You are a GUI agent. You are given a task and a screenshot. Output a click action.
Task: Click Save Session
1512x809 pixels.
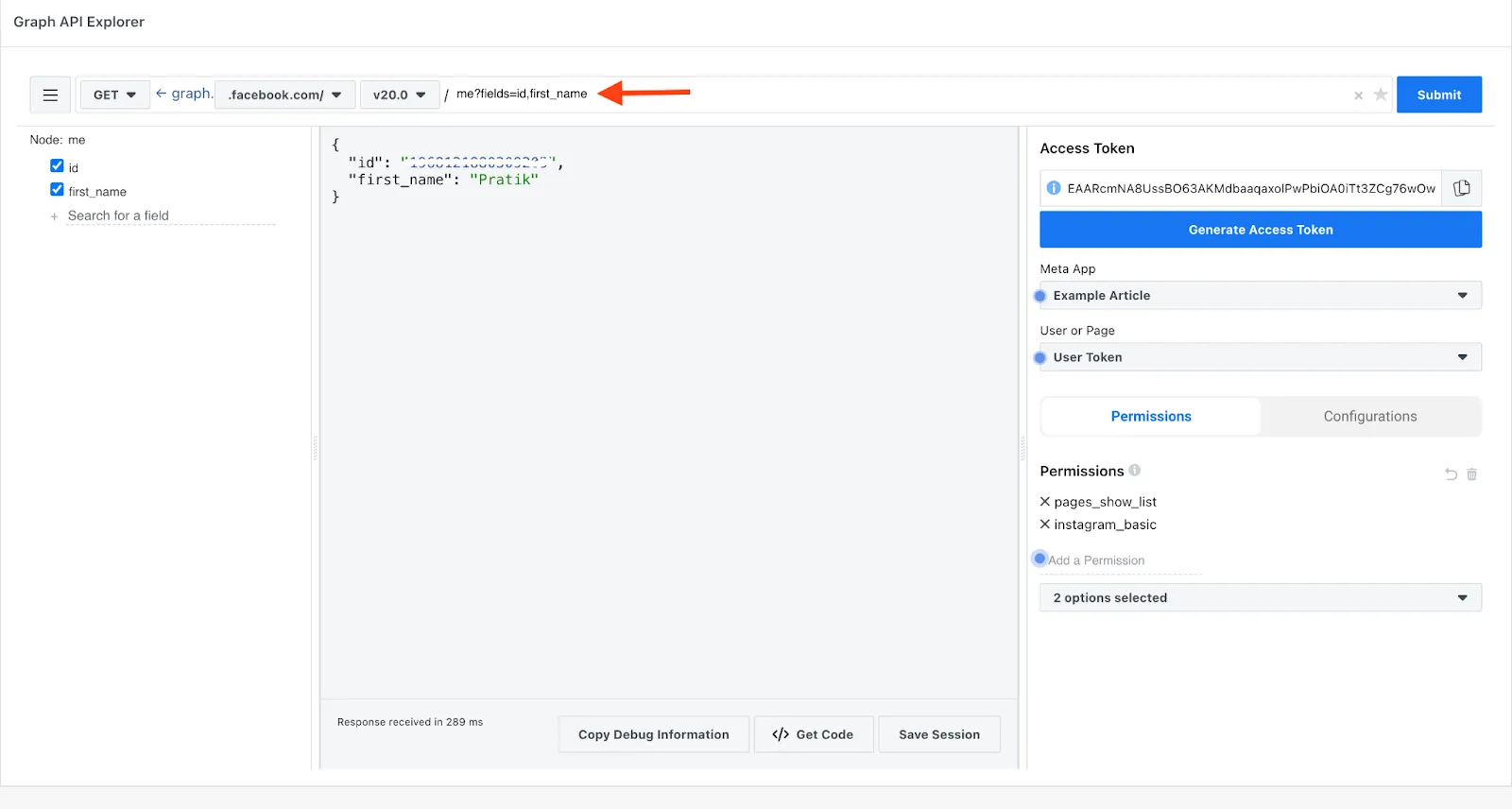click(939, 734)
